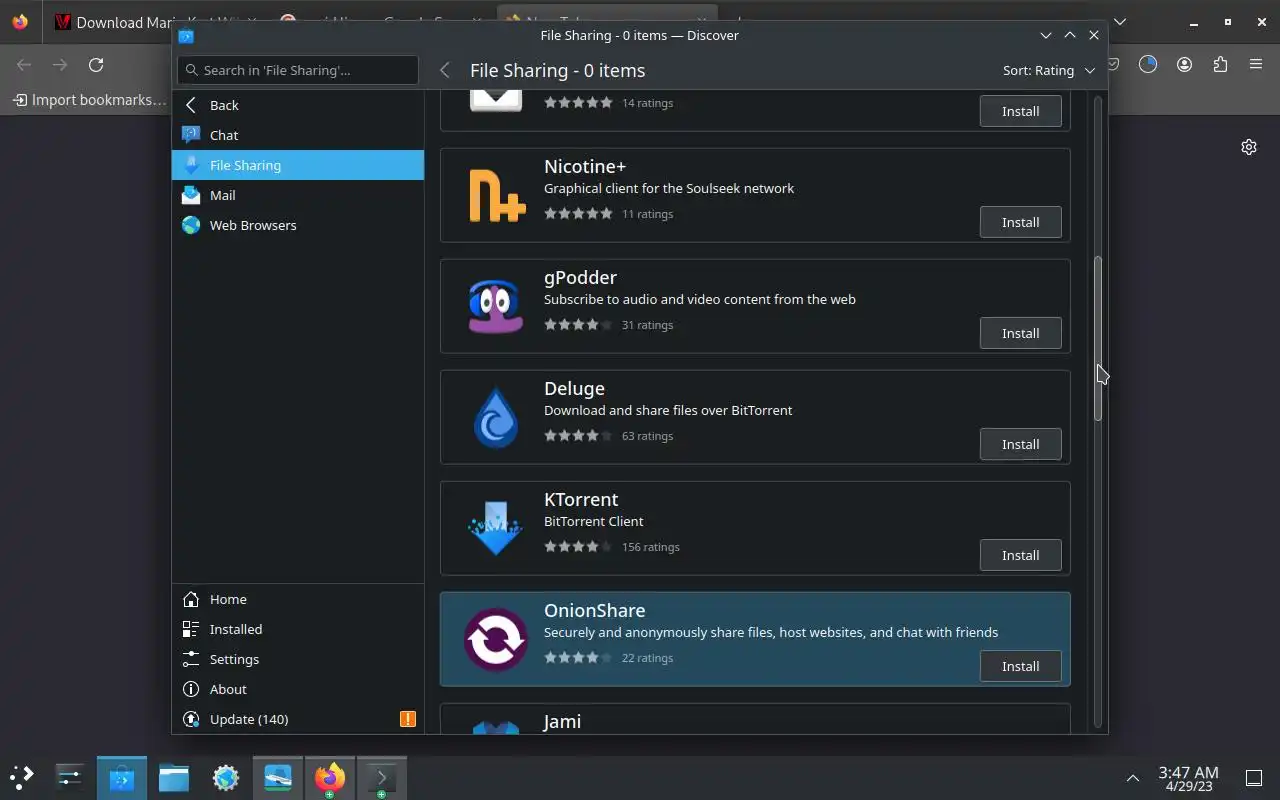Click the Discover window title bar icon
This screenshot has width=1280, height=800.
tap(186, 35)
